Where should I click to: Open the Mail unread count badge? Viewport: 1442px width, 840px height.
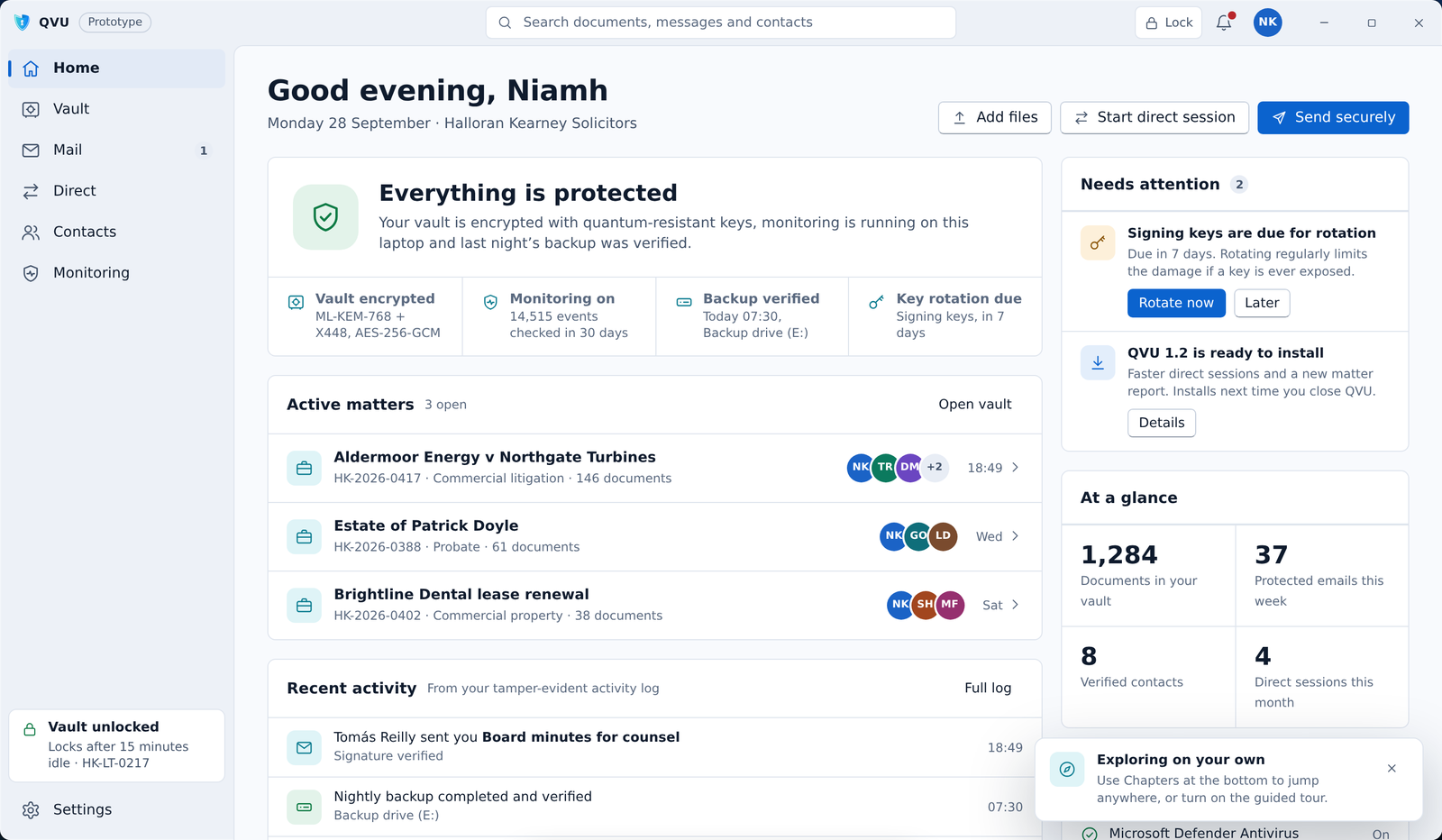point(204,151)
